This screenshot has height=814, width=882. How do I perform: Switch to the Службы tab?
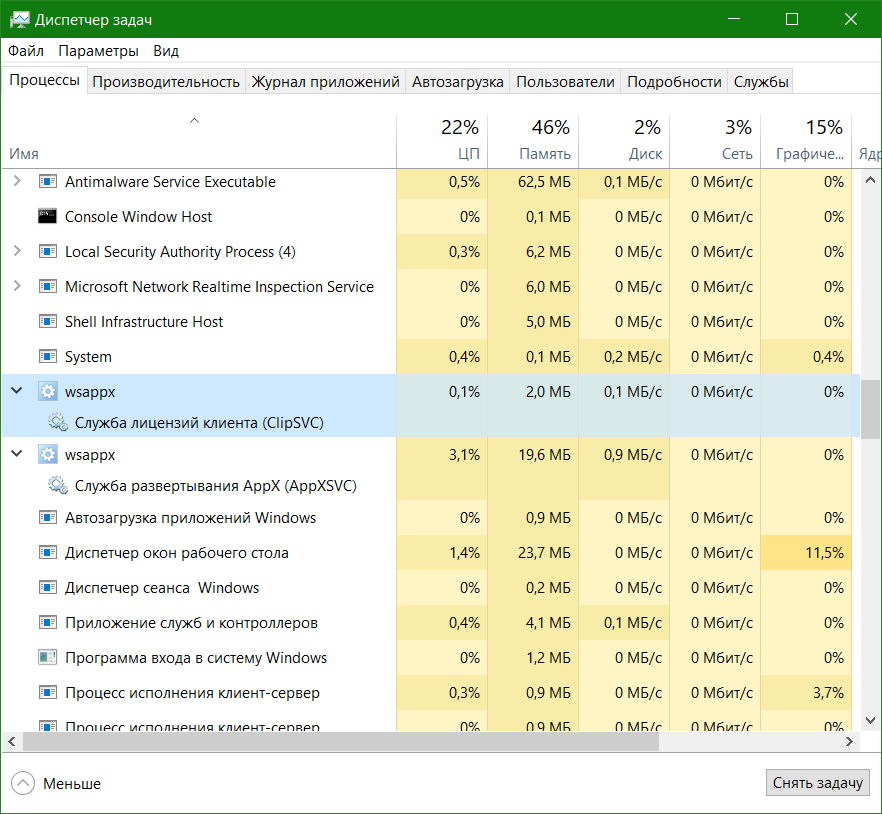(x=760, y=82)
